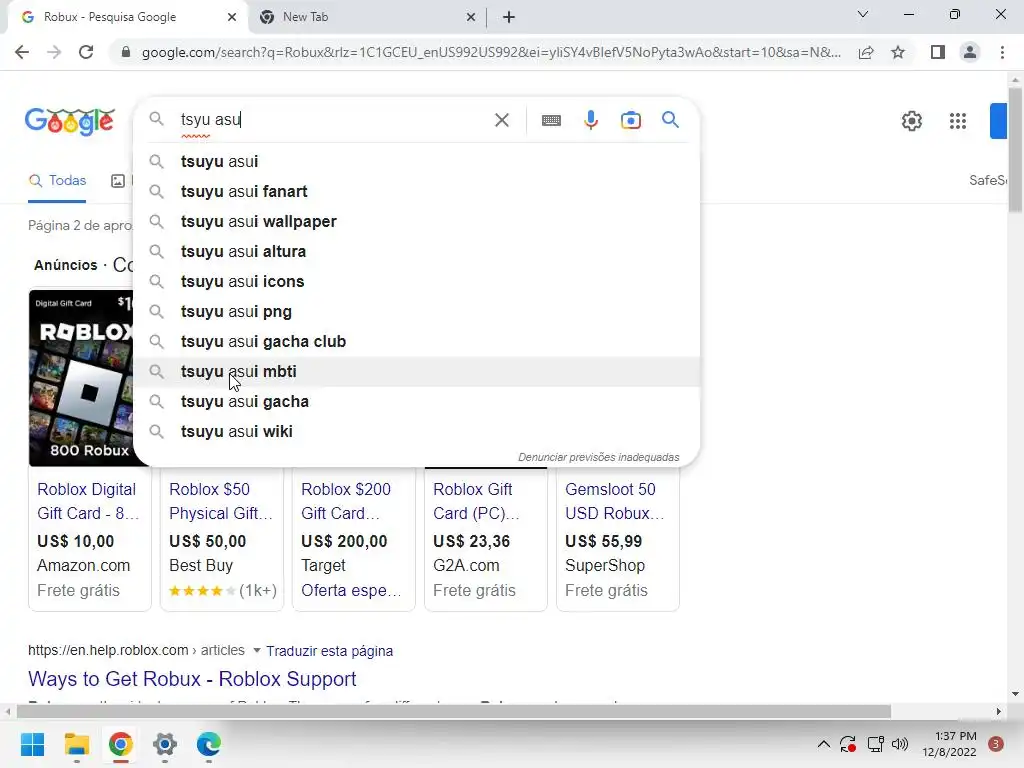Choose suggestion 'tsuyu asui altura'
Image resolution: width=1024 pixels, height=768 pixels.
click(417, 251)
